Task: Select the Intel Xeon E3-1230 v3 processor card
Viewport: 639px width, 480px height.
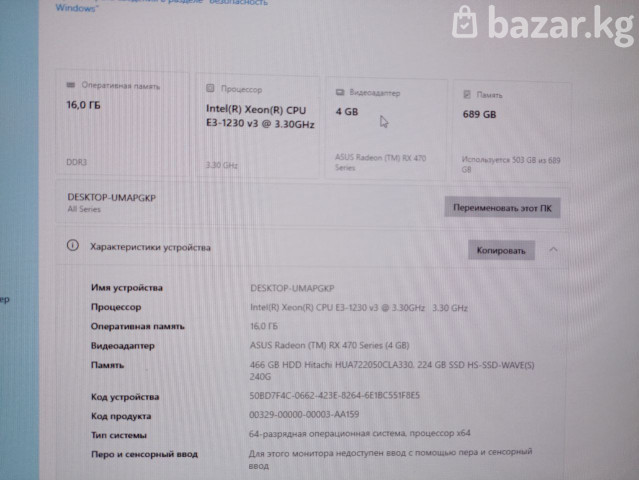Action: [258, 126]
